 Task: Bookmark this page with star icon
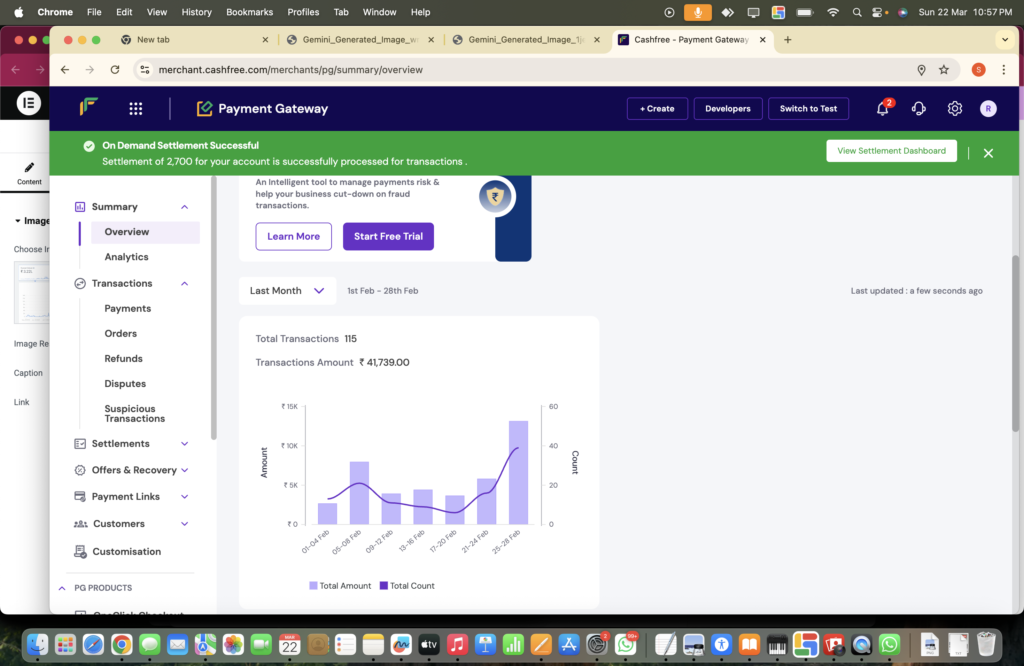tap(943, 70)
